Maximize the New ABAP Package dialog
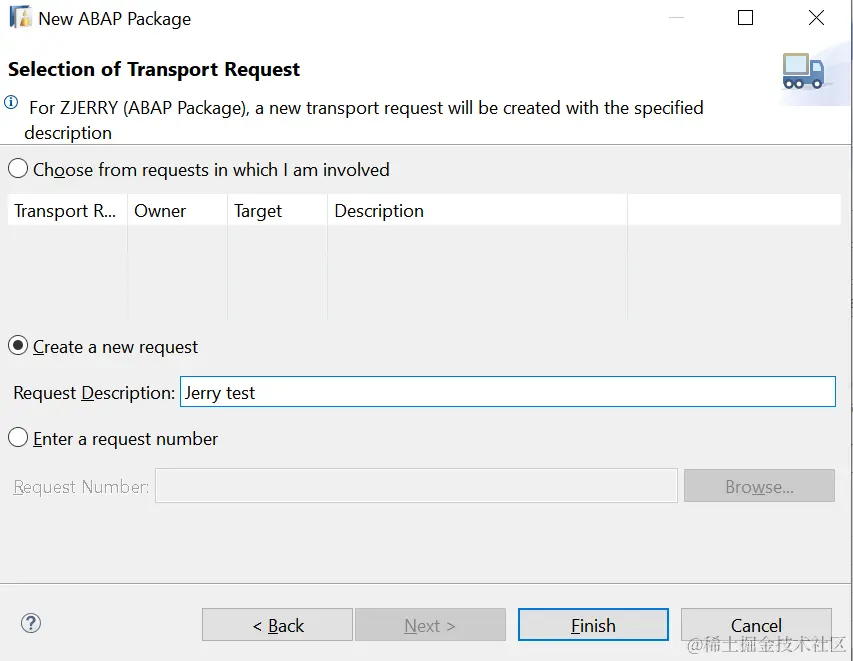Viewport: 853px width, 661px height. pyautogui.click(x=745, y=18)
